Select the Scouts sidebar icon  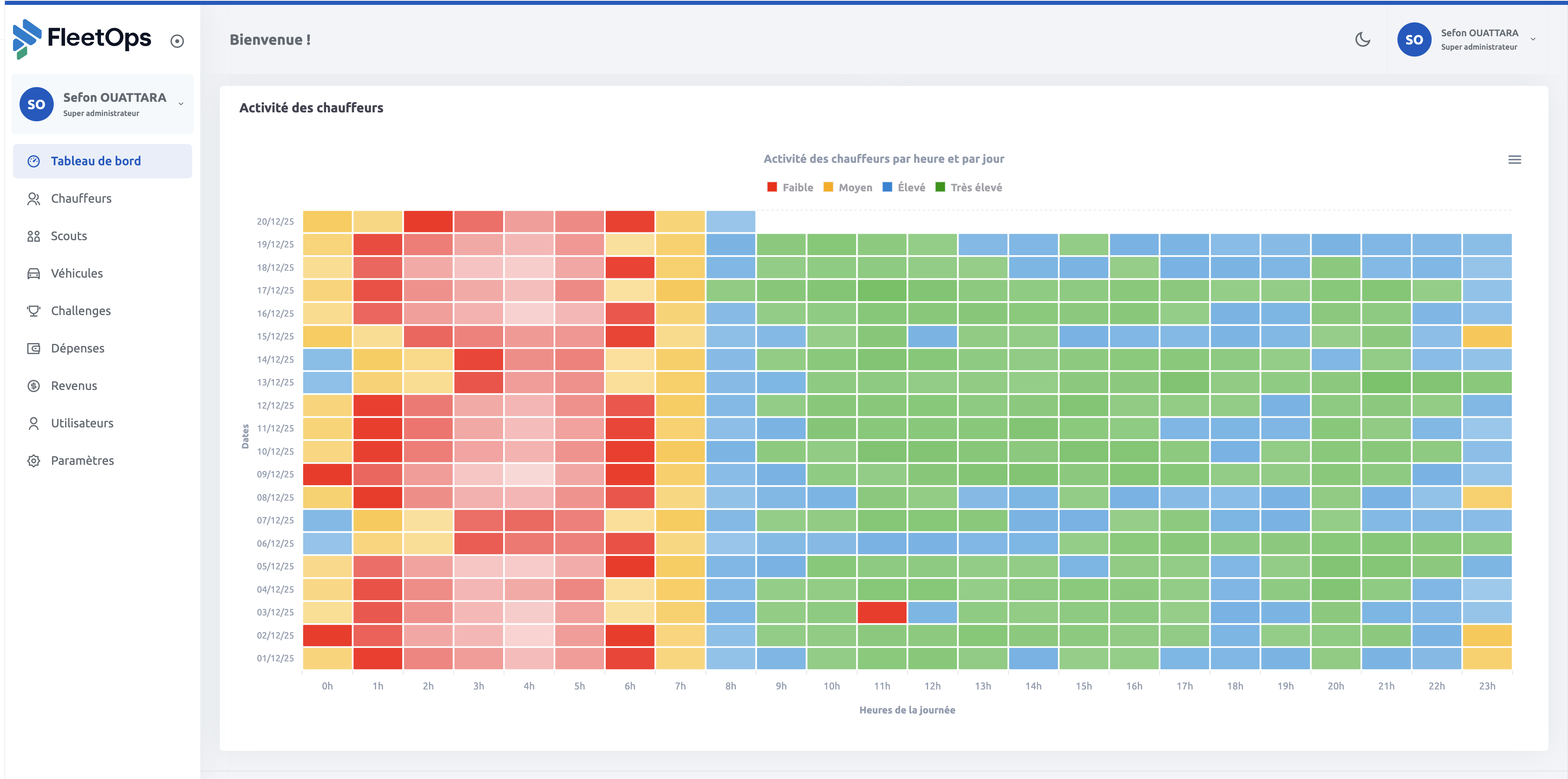click(33, 236)
